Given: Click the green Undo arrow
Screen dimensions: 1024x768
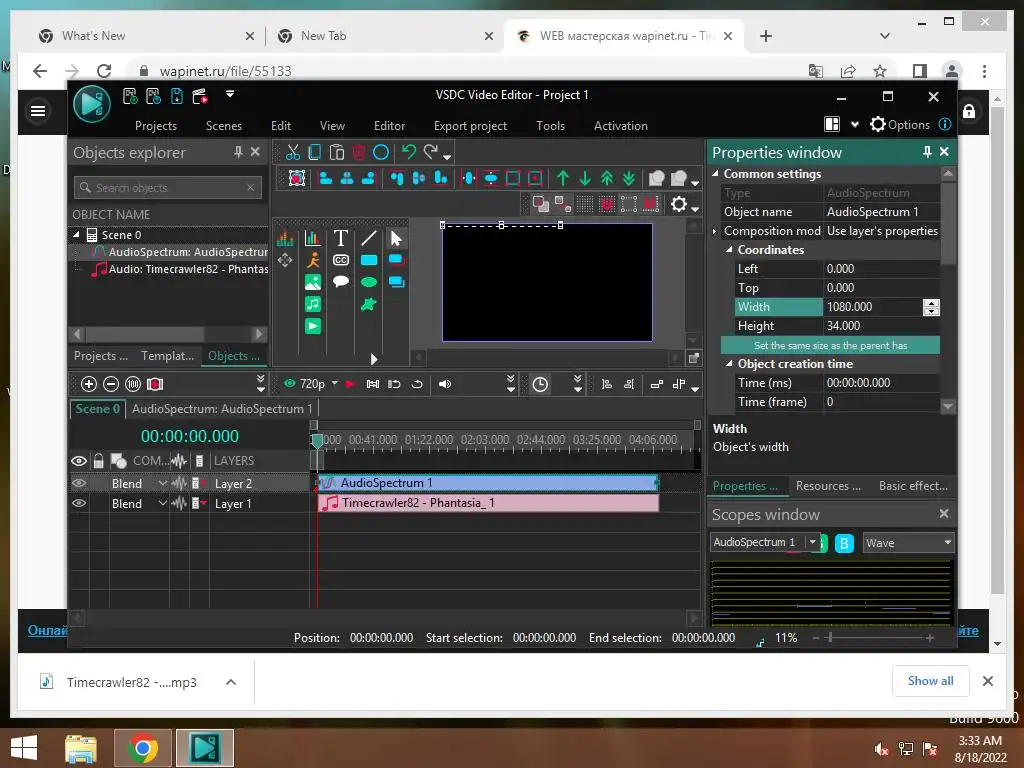Looking at the screenshot, I should (409, 152).
